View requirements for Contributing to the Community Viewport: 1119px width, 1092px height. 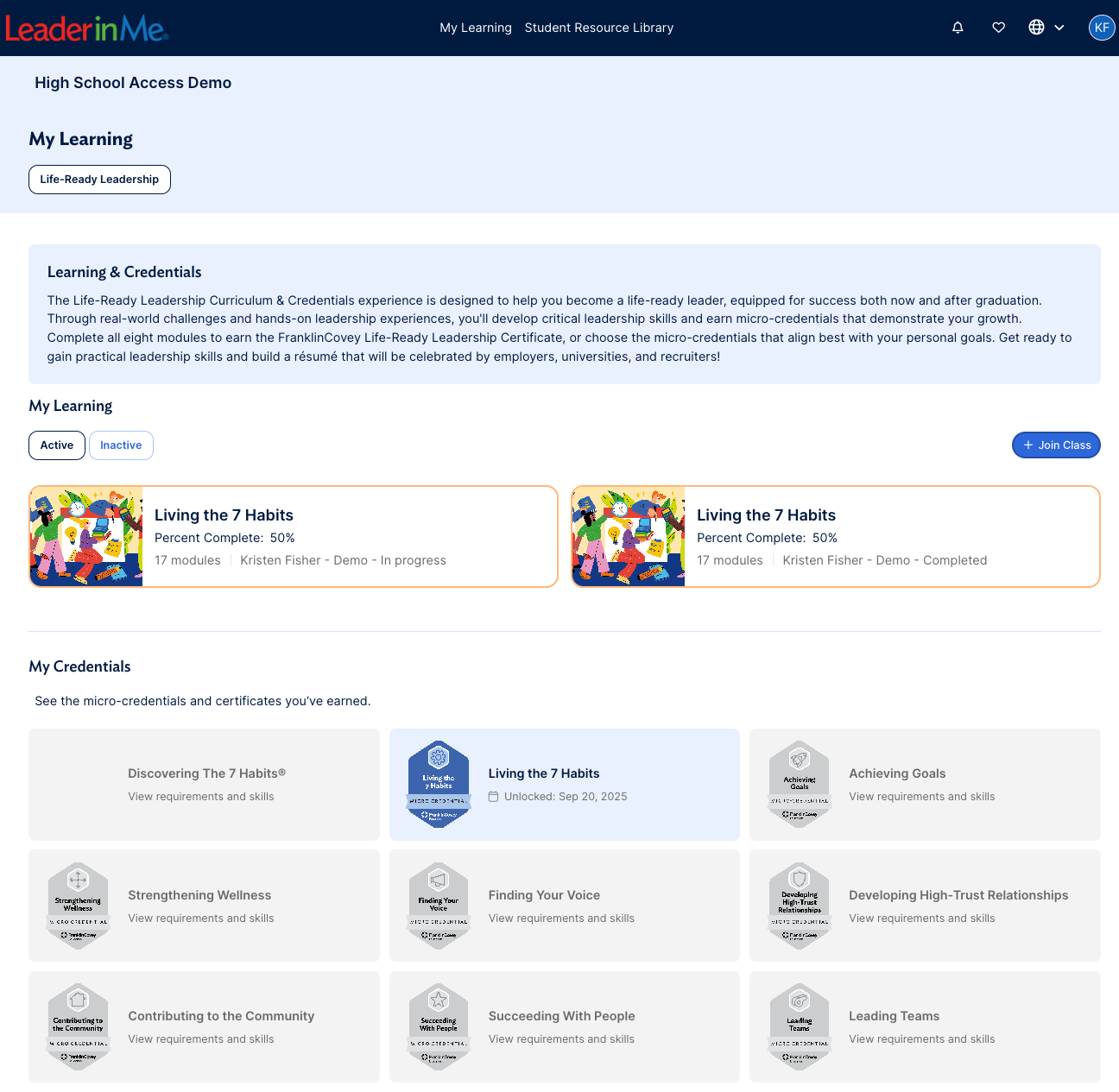pyautogui.click(x=201, y=1039)
